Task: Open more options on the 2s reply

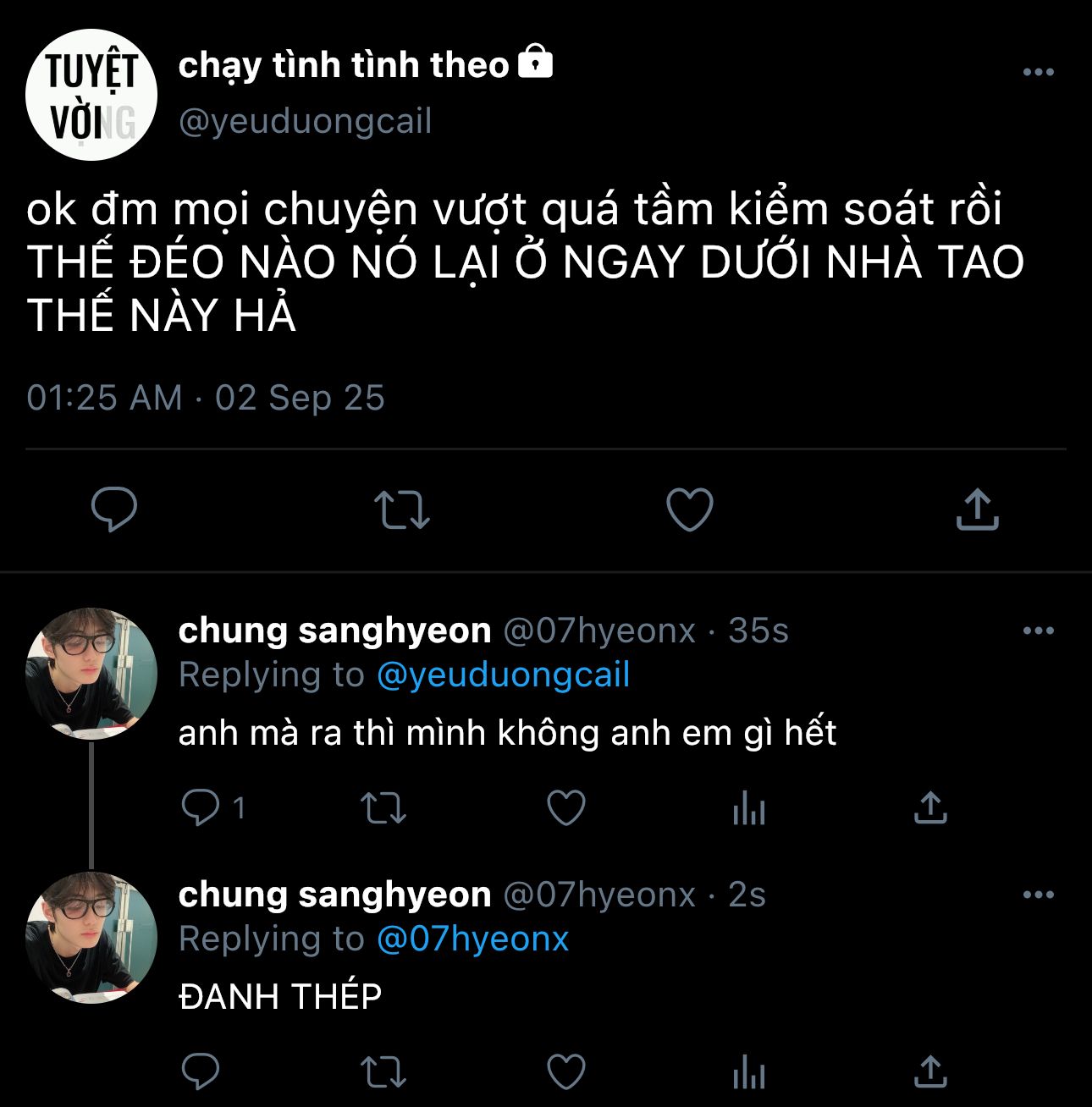Action: [x=1038, y=895]
